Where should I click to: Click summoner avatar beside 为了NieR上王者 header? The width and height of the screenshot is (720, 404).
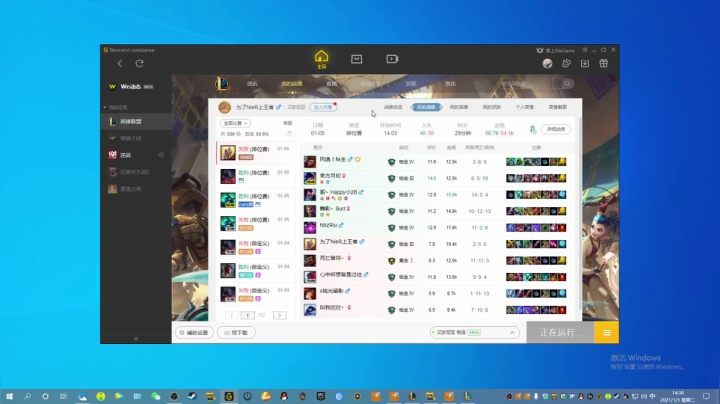click(x=225, y=107)
